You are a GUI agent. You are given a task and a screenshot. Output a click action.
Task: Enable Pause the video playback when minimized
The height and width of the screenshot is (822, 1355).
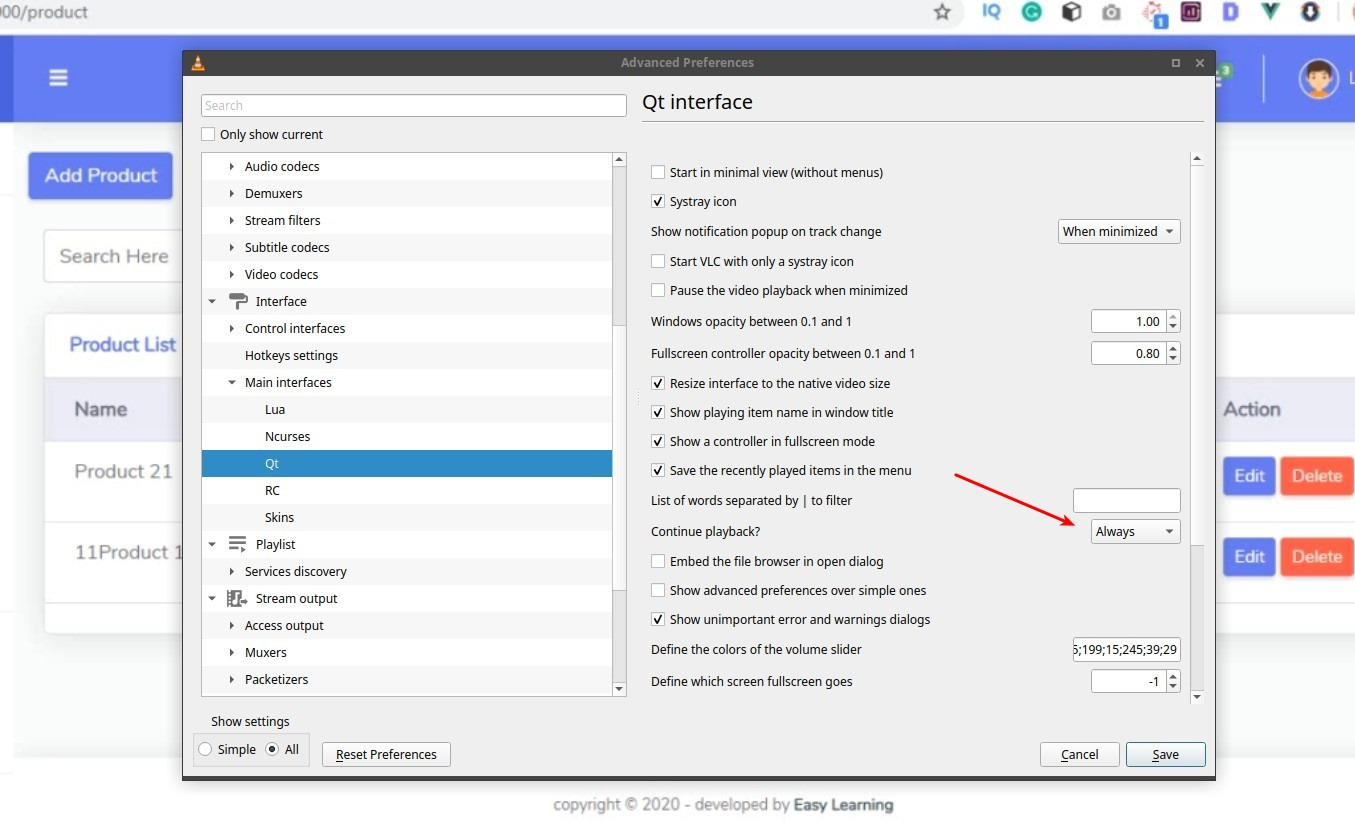click(x=658, y=290)
